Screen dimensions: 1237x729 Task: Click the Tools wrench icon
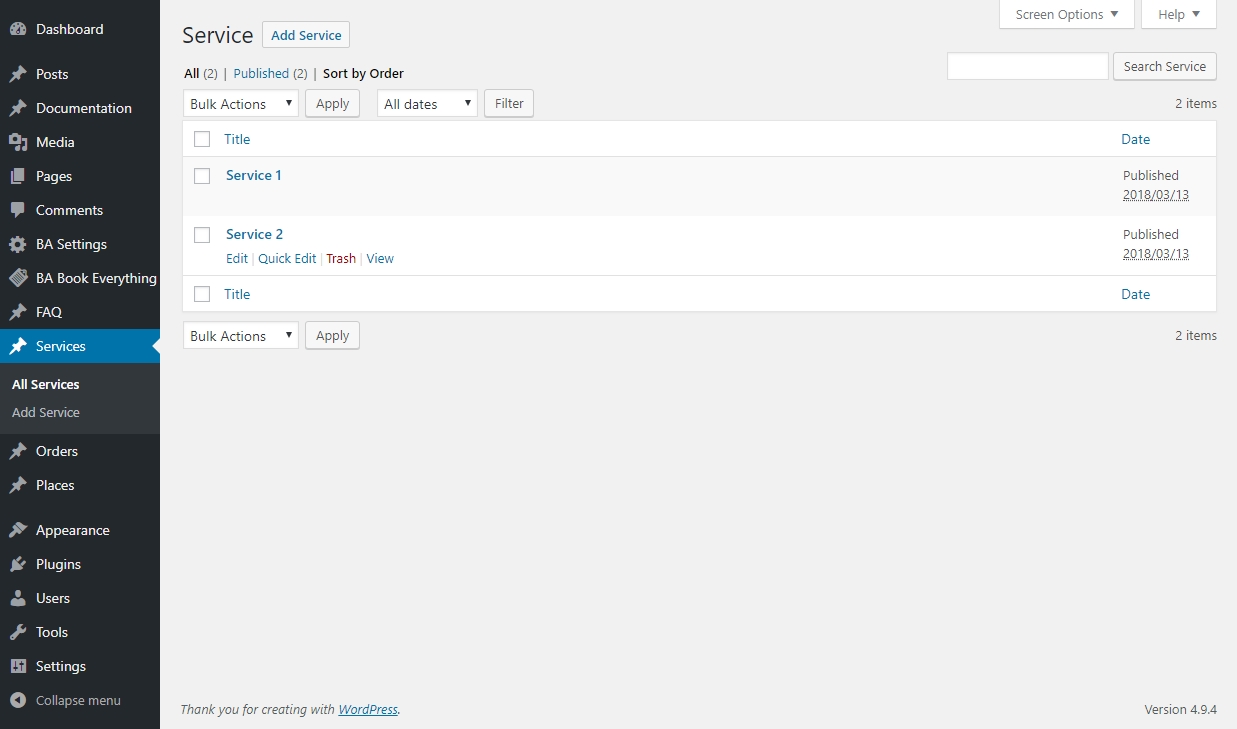click(x=17, y=632)
